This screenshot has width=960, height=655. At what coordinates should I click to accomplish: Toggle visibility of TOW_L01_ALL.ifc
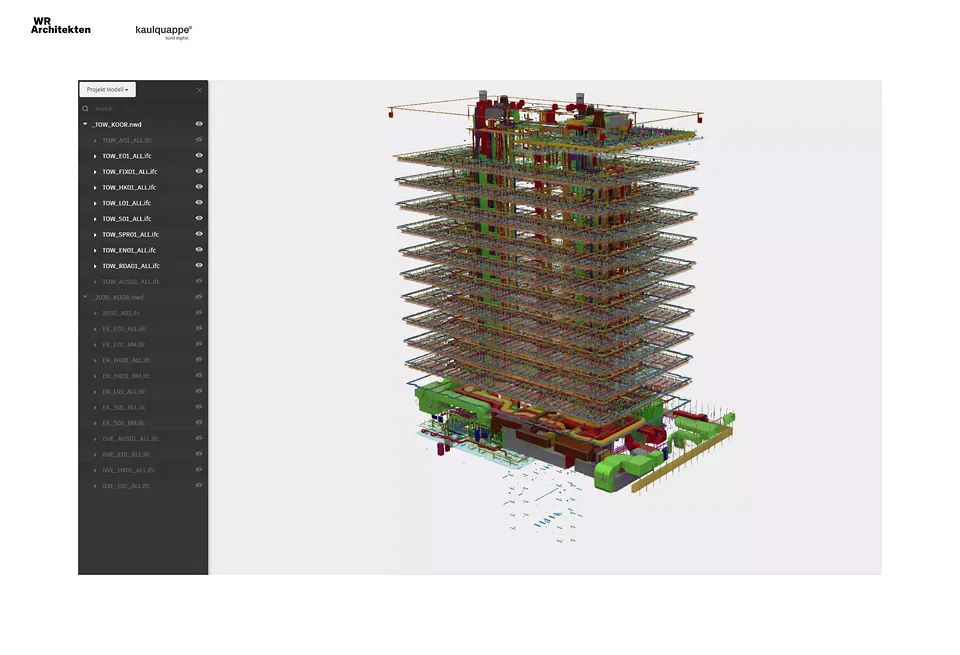coord(199,203)
